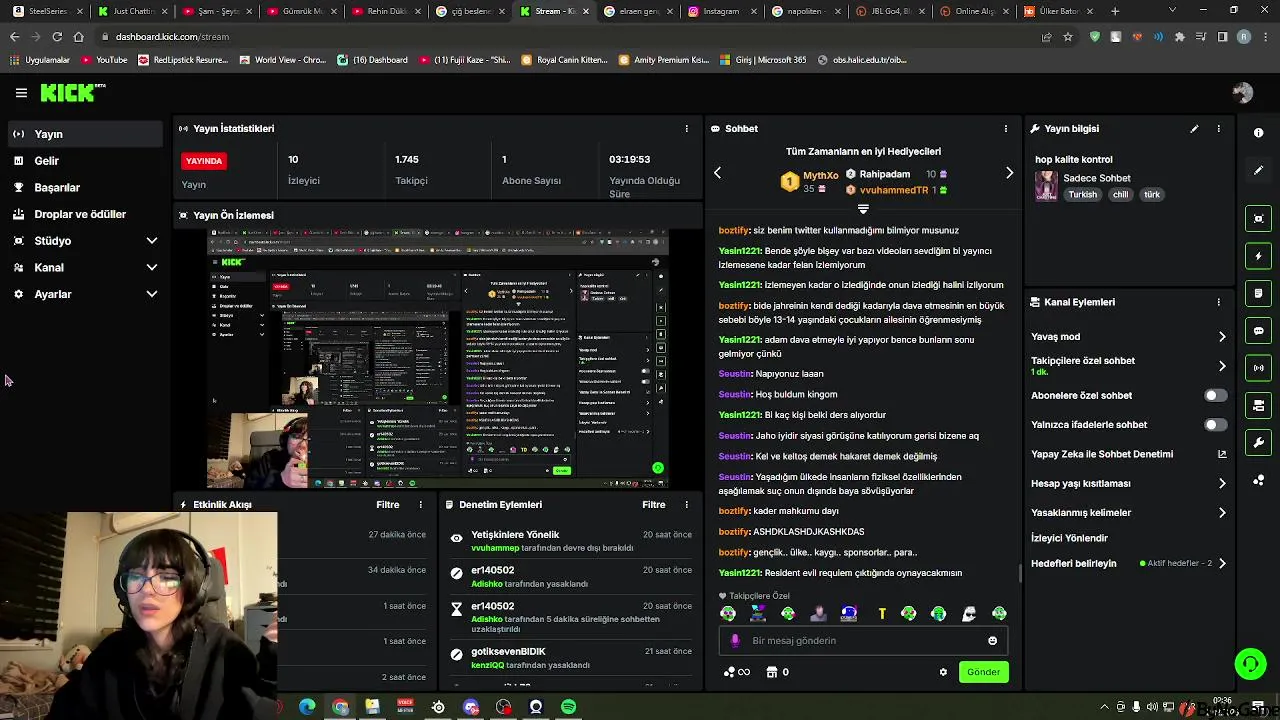Click the green Gönder button
This screenshot has width=1280, height=720.
tap(983, 672)
